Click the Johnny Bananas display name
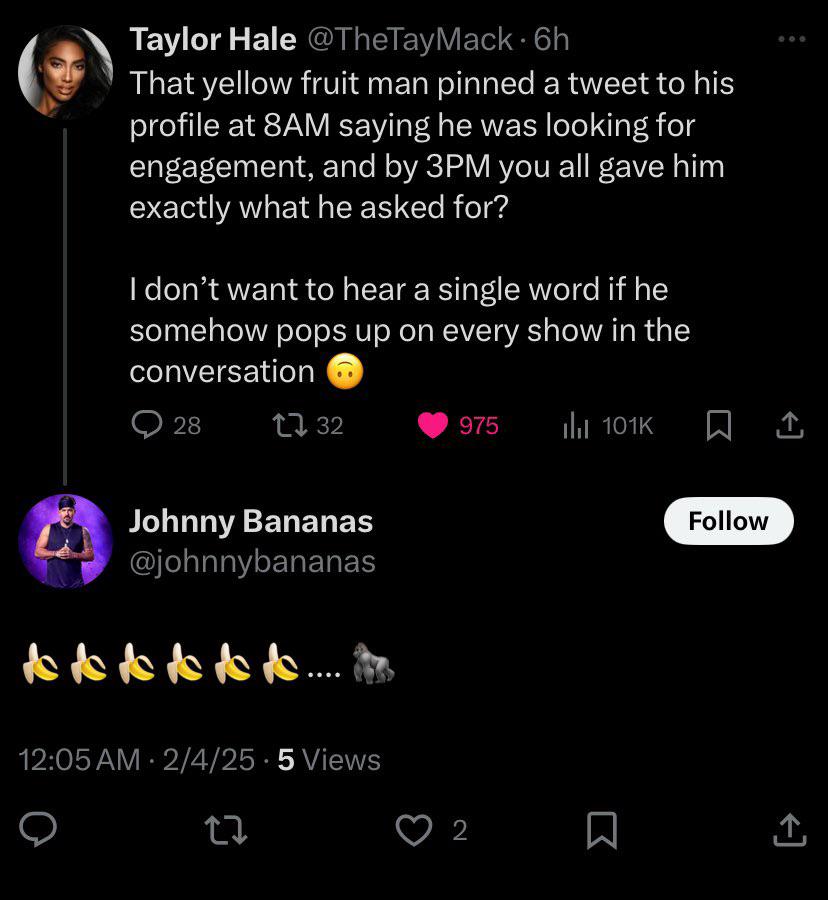Viewport: 828px width, 900px height. click(251, 521)
